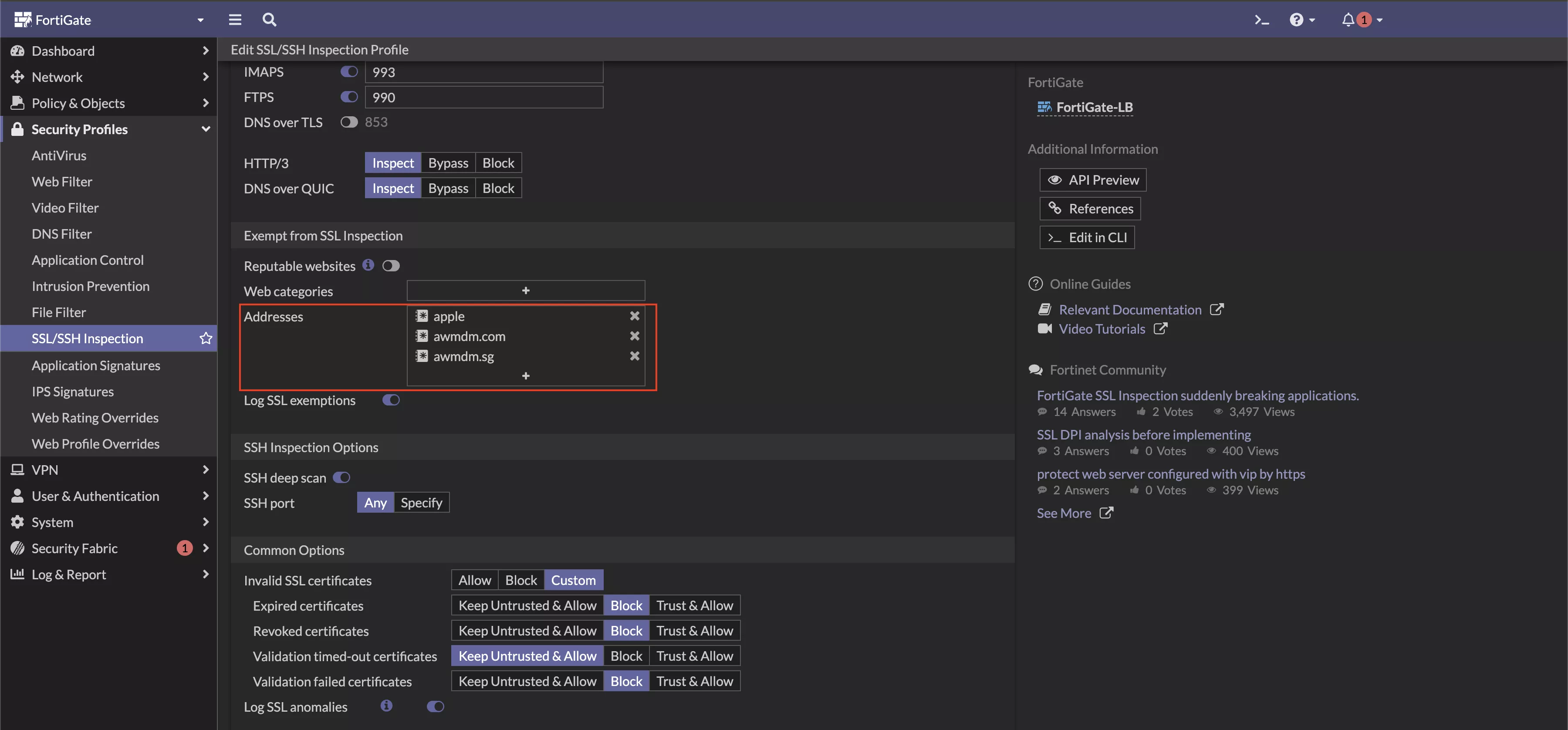Open IPS Signatures page
1568x730 pixels.
coord(72,392)
